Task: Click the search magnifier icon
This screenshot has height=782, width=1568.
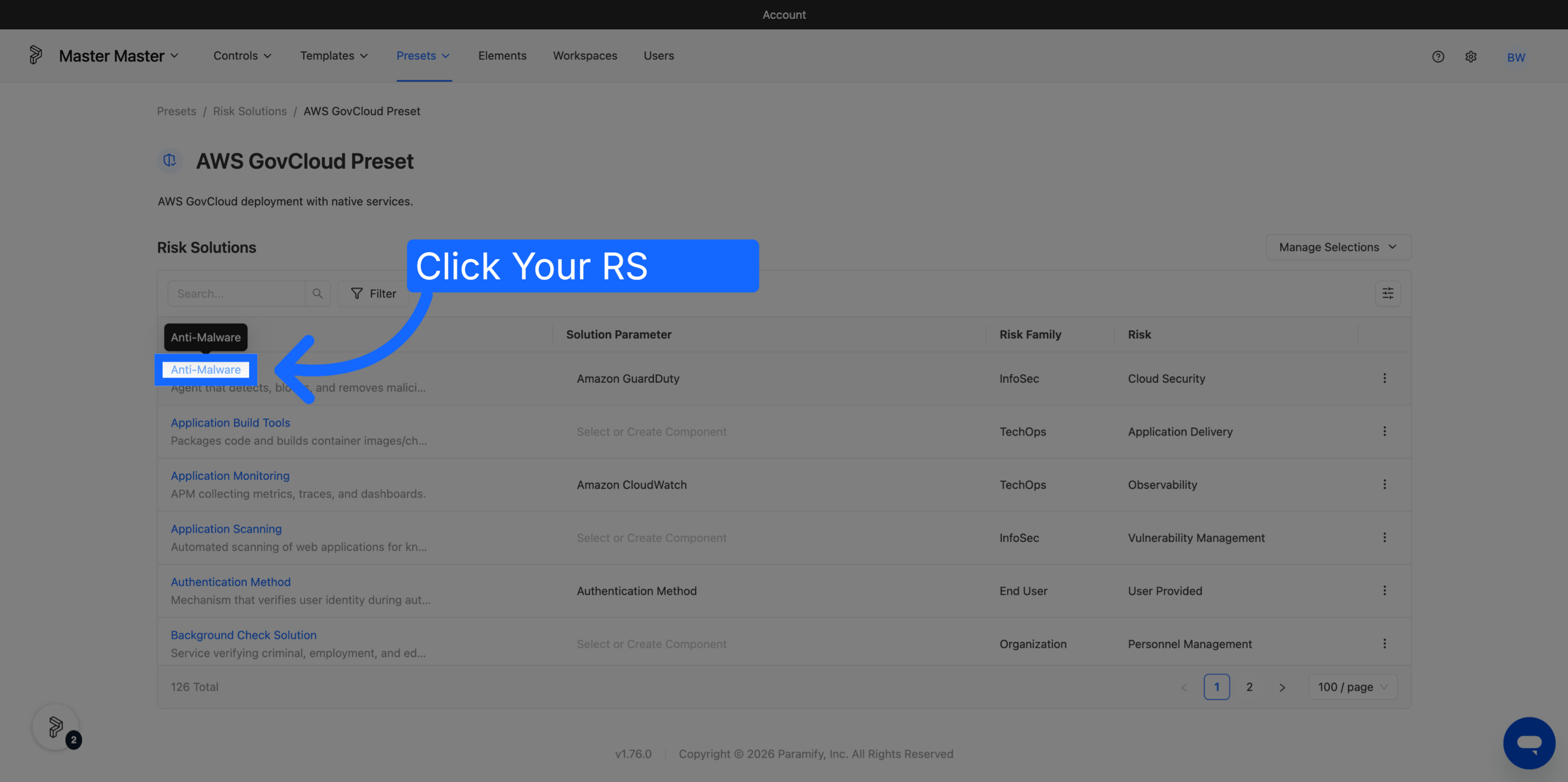Action: [x=318, y=293]
